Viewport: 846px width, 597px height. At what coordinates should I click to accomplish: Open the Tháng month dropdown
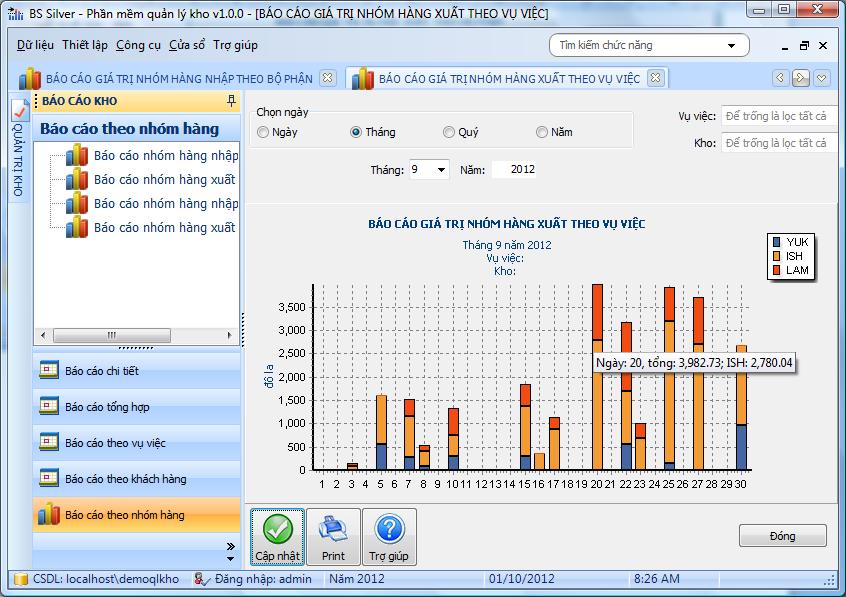(441, 170)
